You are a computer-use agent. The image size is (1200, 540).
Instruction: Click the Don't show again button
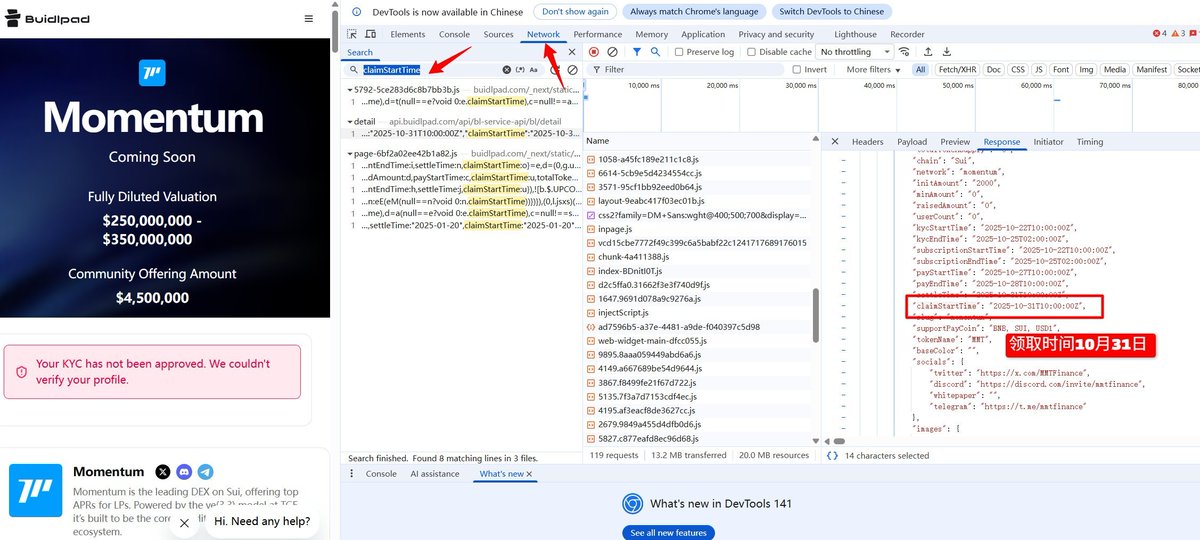coord(575,12)
